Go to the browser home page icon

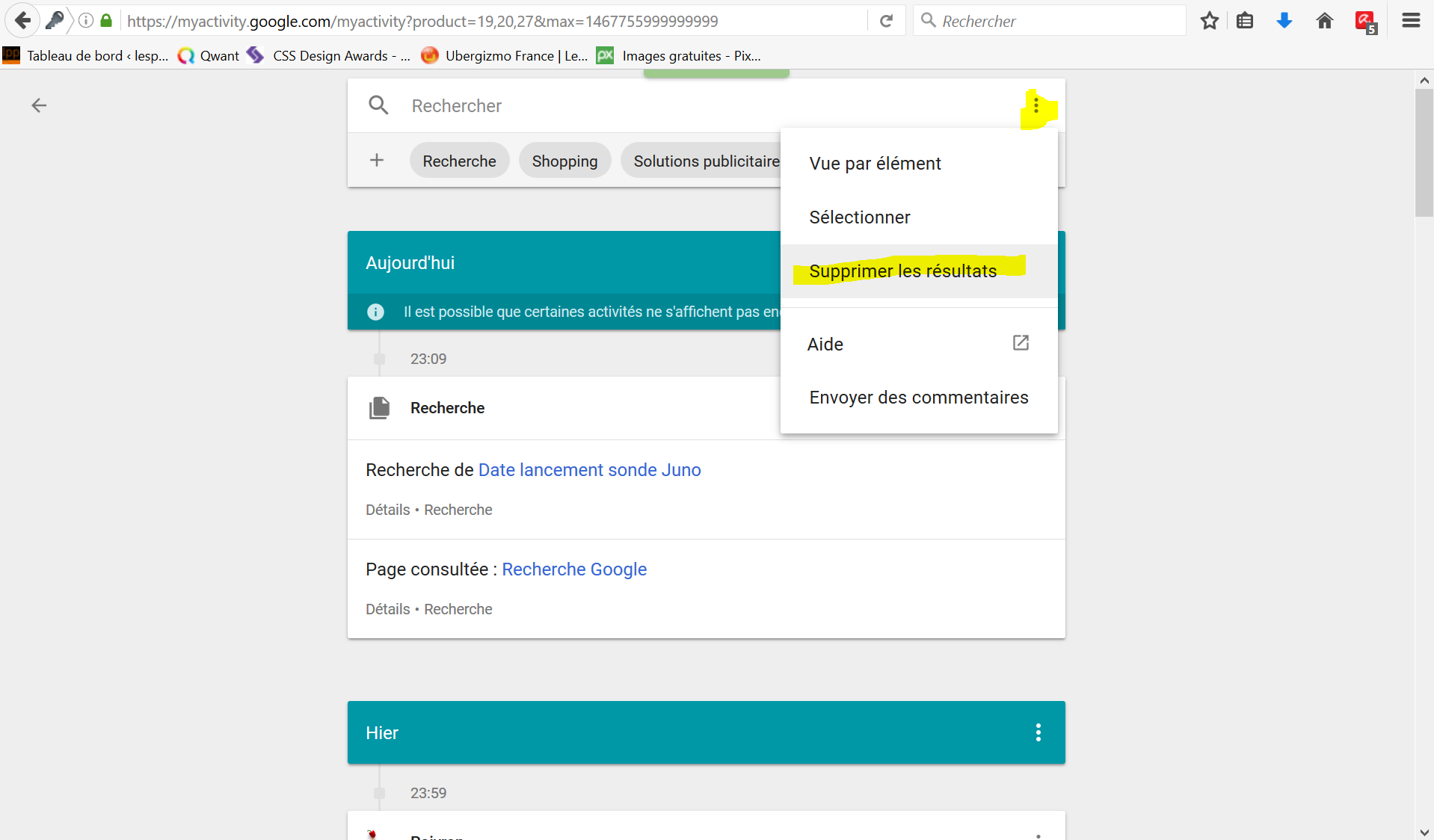tap(1324, 21)
